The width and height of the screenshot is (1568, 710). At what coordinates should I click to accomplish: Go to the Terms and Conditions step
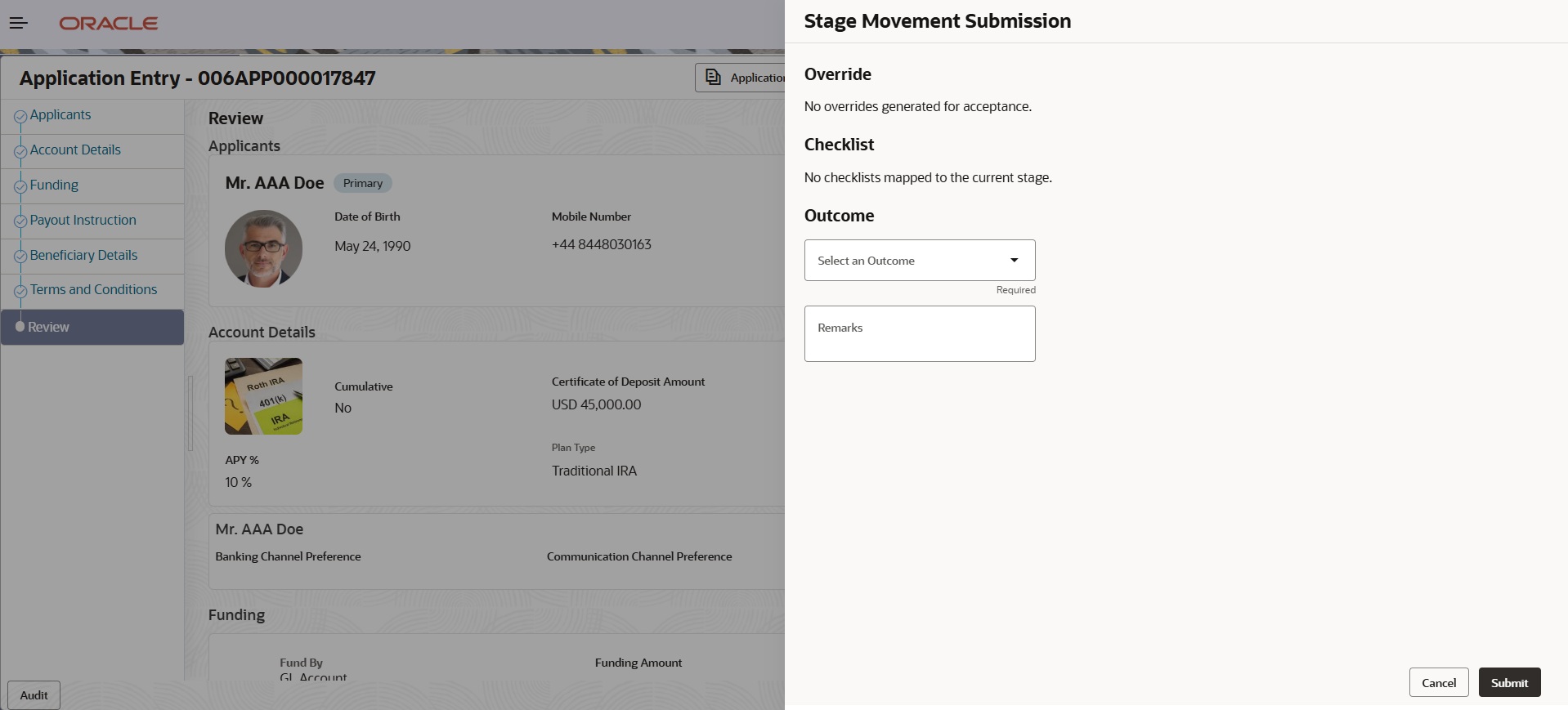[93, 290]
